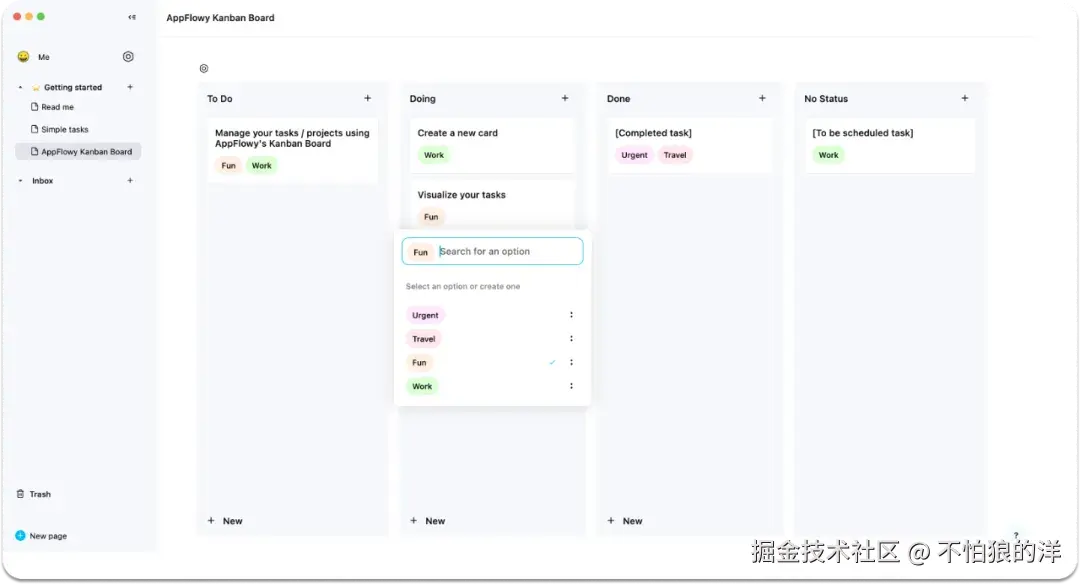
Task: Click the AppFlowy Kanban Board page icon
Action: pos(37,151)
